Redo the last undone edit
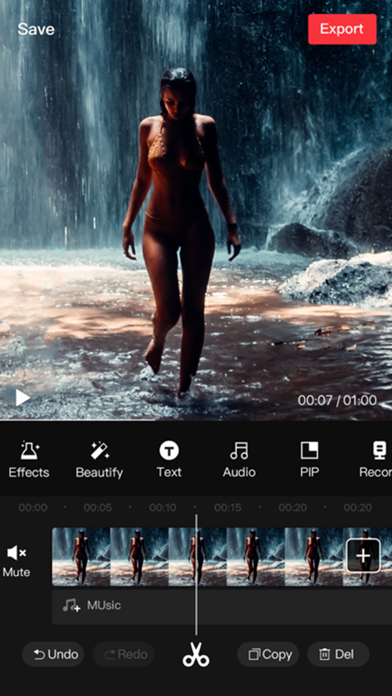392x696 pixels. click(x=123, y=654)
